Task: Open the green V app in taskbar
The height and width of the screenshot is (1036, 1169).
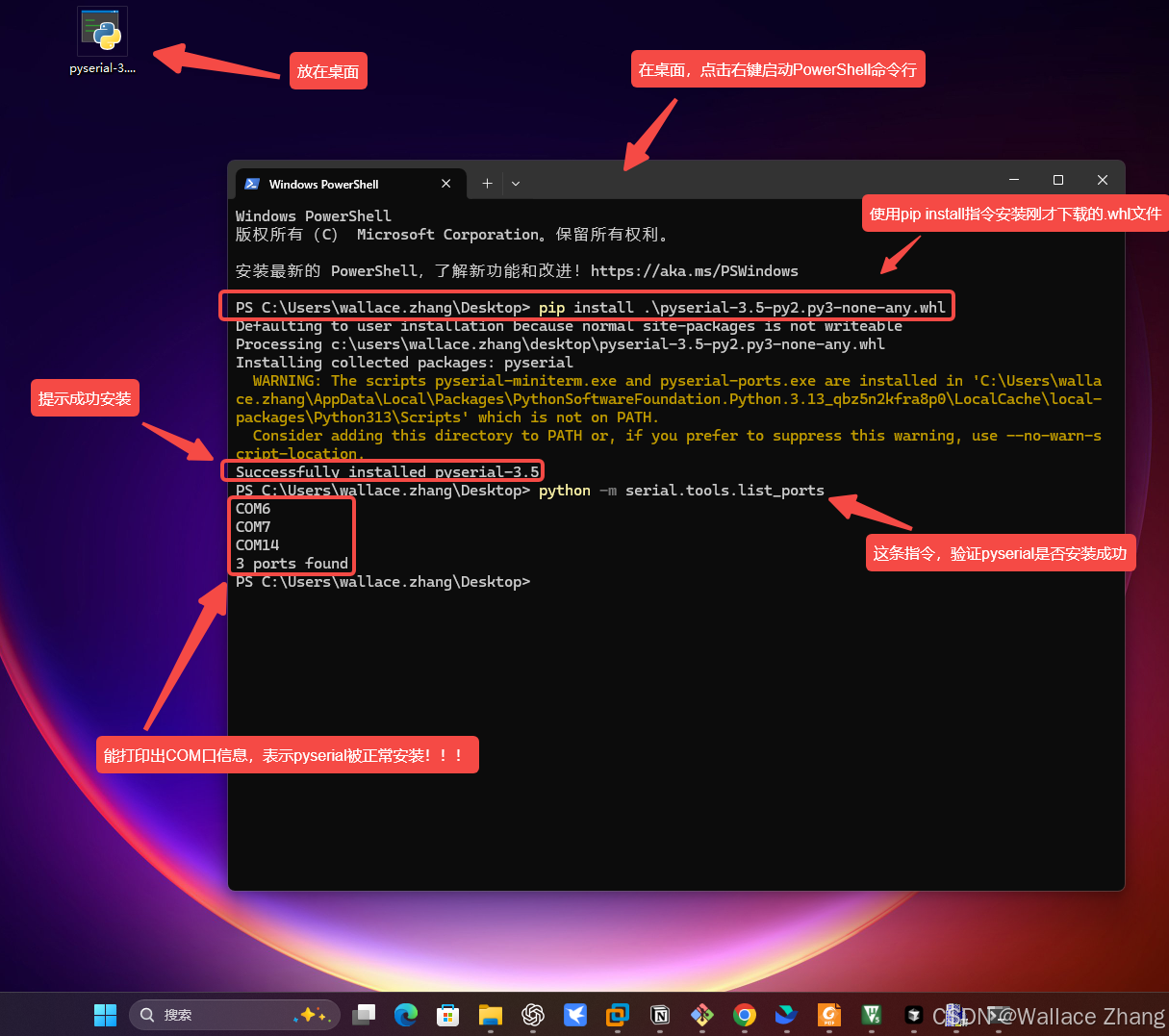Action: [x=872, y=1015]
